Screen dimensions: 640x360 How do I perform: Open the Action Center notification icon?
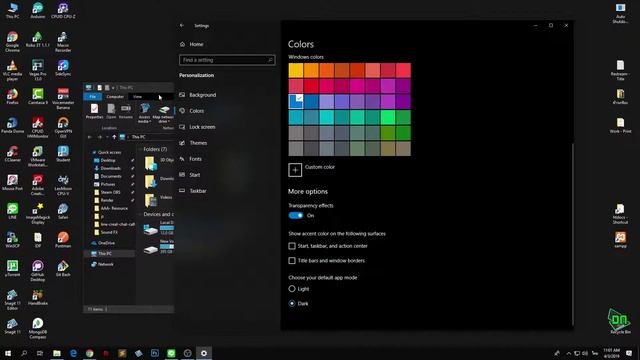629,353
